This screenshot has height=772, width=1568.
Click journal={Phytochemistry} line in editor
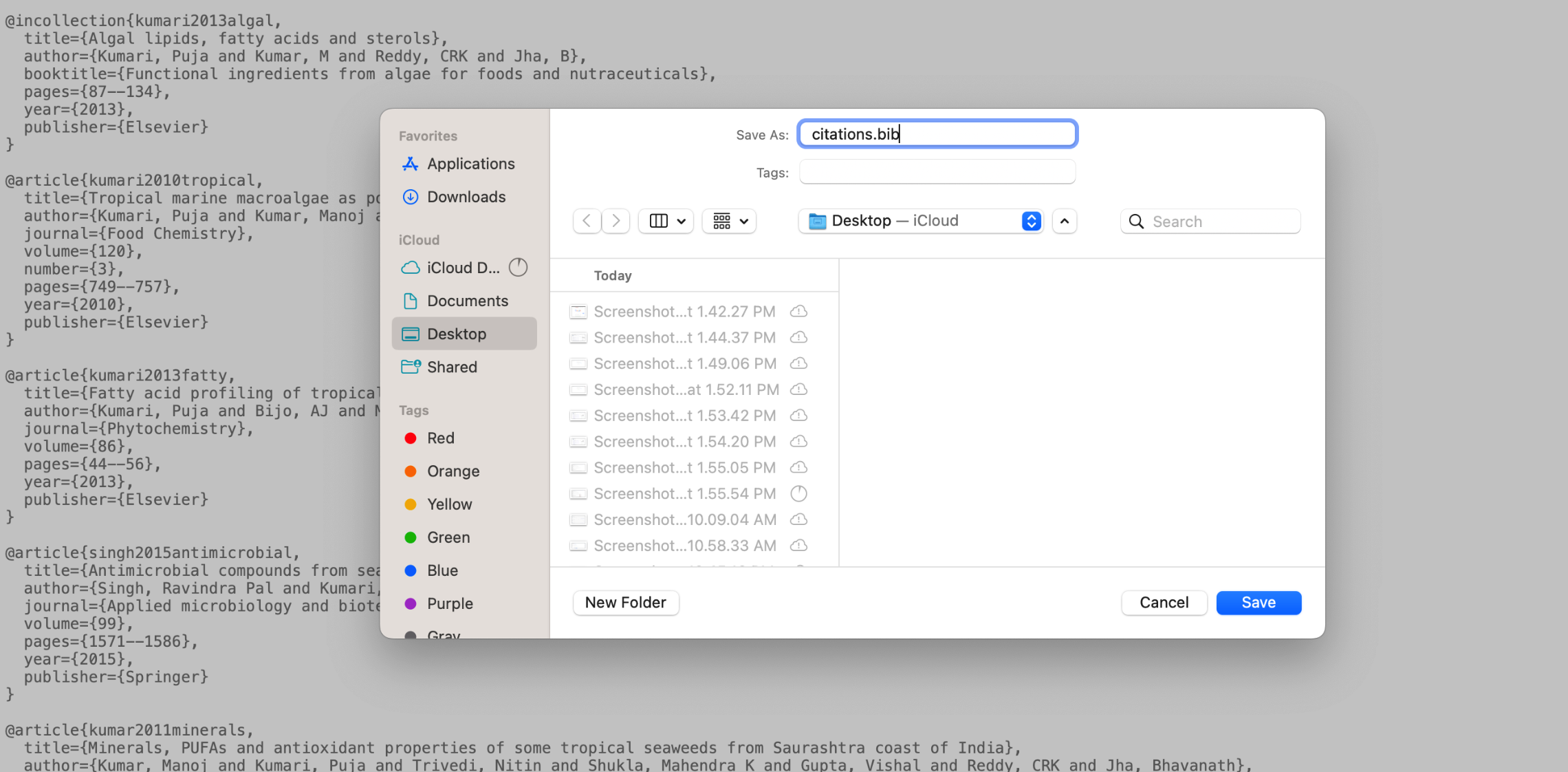pyautogui.click(x=139, y=429)
